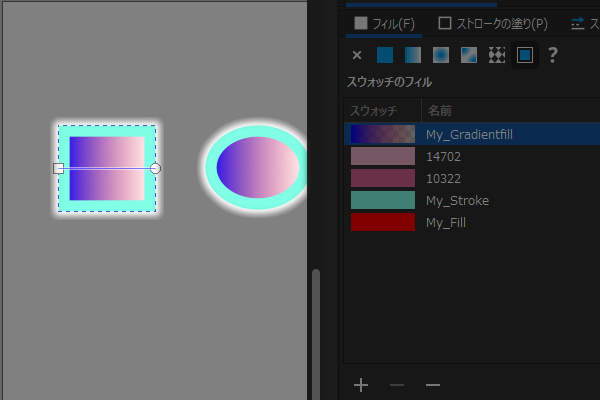Choose the mesh gradient fill icon
This screenshot has height=400, width=600.
click(469, 55)
